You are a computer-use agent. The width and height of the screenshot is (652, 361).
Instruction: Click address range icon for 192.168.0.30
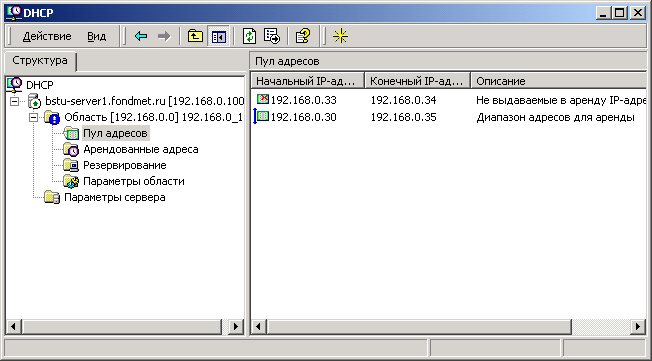[x=262, y=116]
